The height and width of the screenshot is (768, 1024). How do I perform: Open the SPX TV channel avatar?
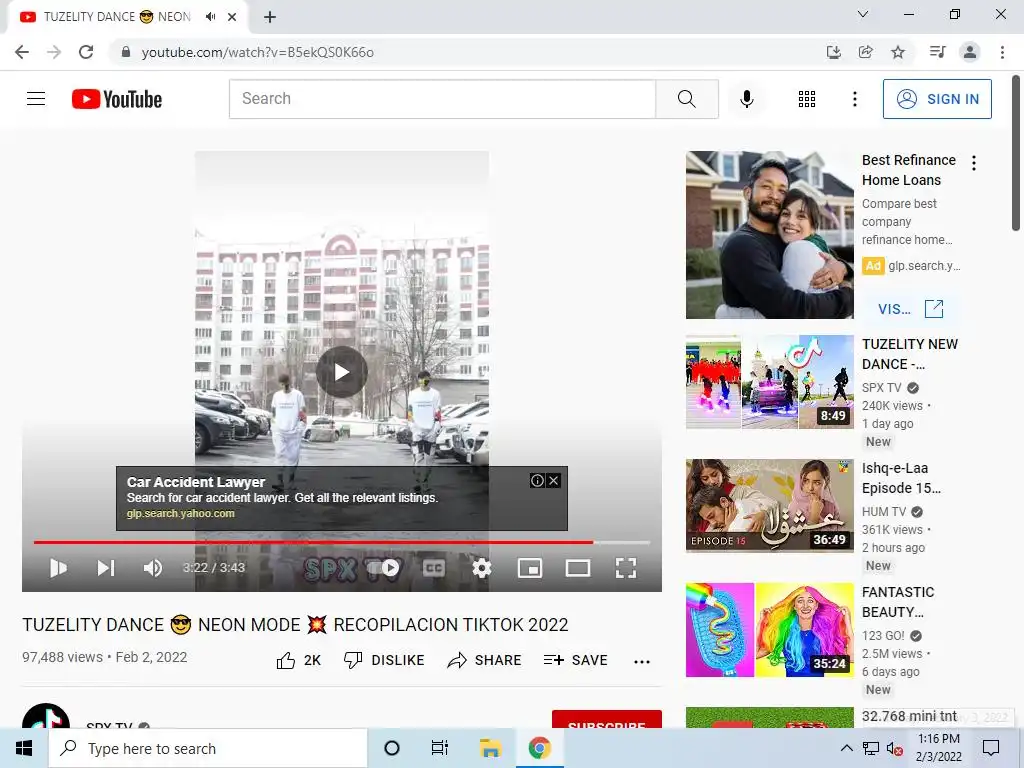(x=46, y=716)
